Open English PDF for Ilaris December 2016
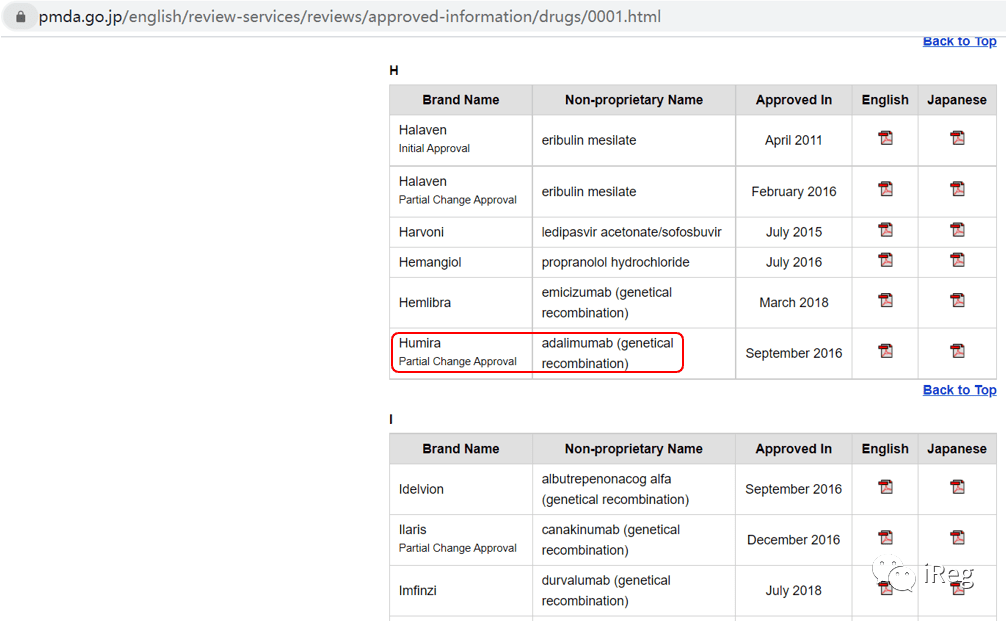Viewport: 1006px width, 621px height. click(885, 538)
